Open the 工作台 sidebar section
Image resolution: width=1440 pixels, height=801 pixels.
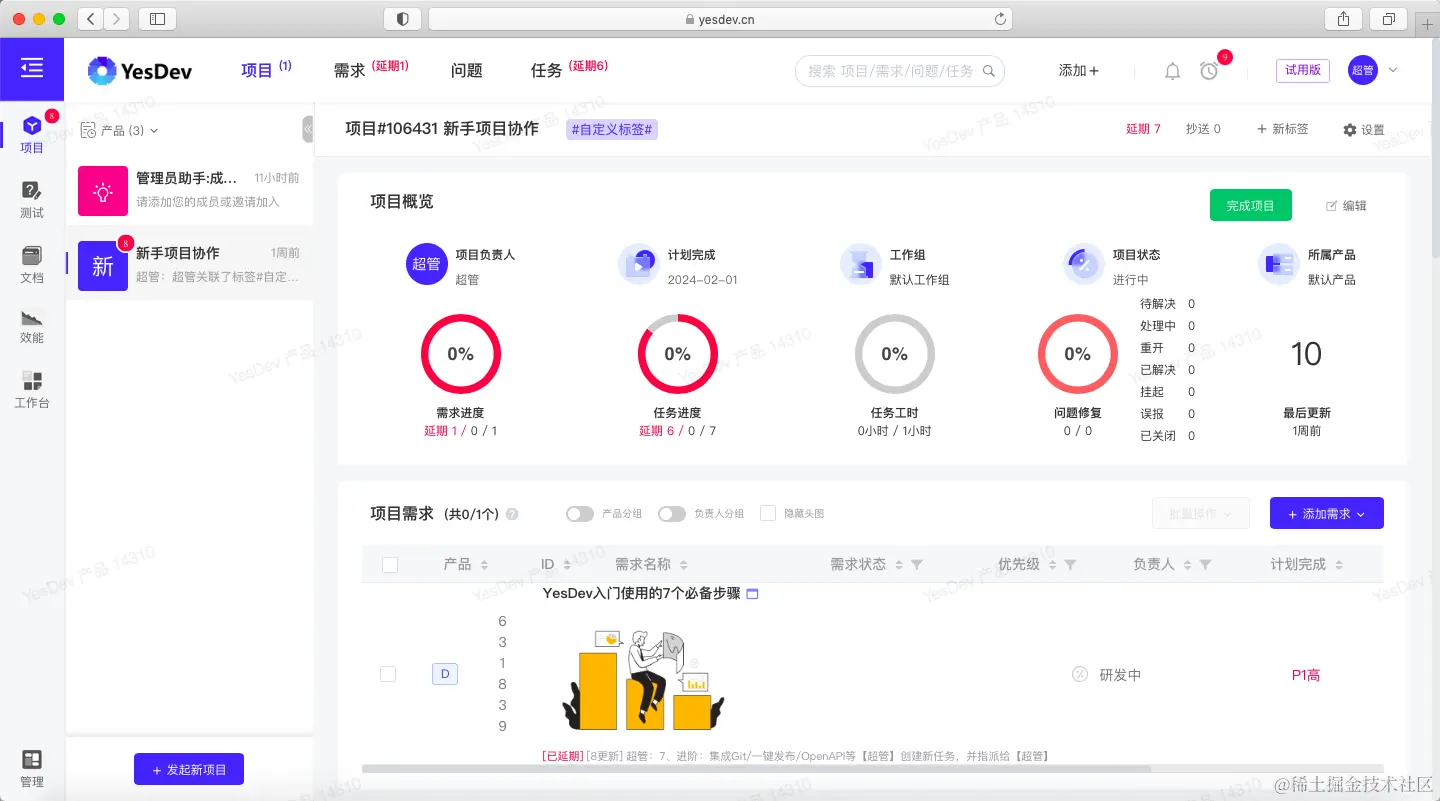tap(32, 390)
